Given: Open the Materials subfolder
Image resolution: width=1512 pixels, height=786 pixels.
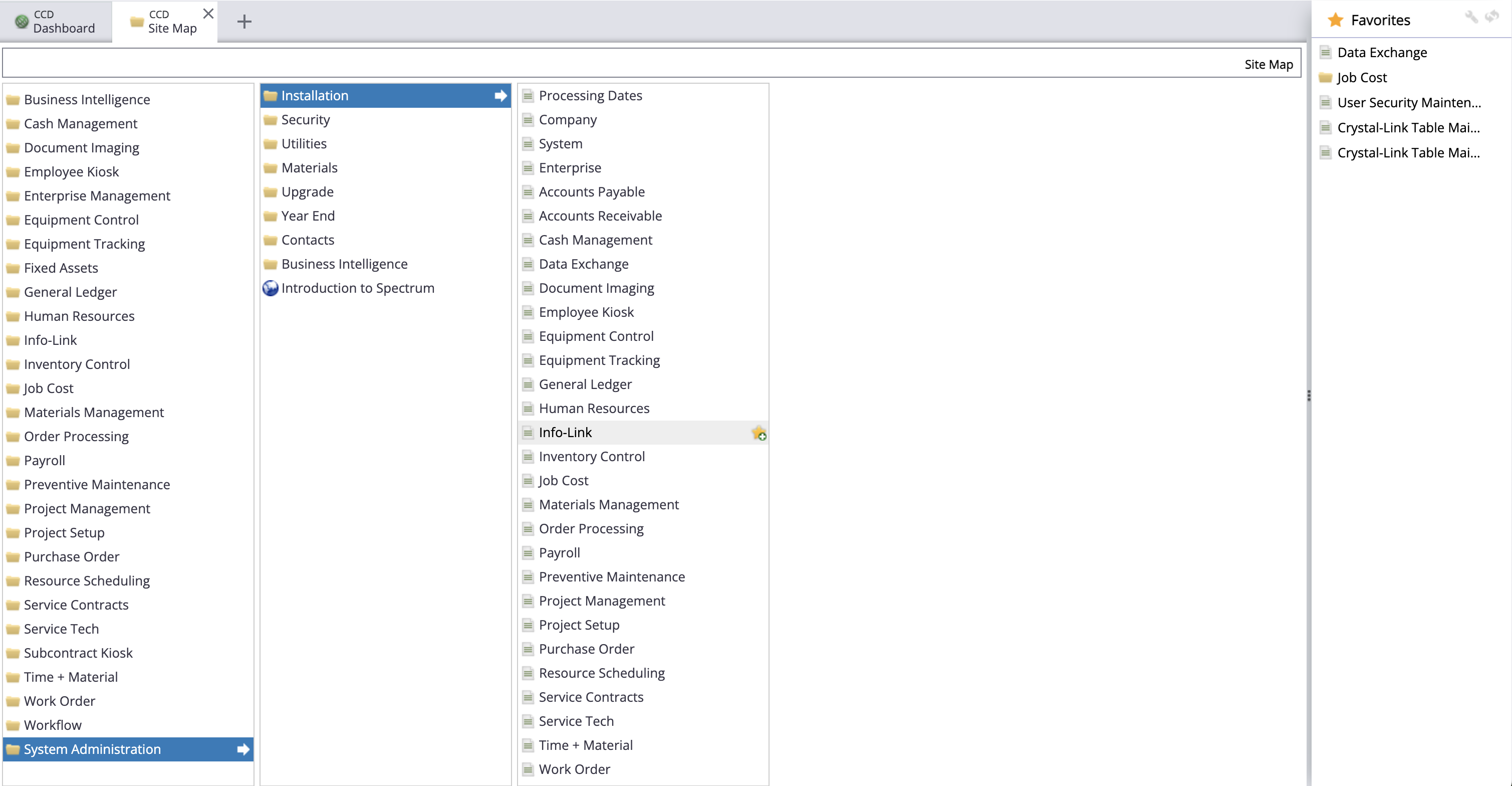Looking at the screenshot, I should click(309, 168).
